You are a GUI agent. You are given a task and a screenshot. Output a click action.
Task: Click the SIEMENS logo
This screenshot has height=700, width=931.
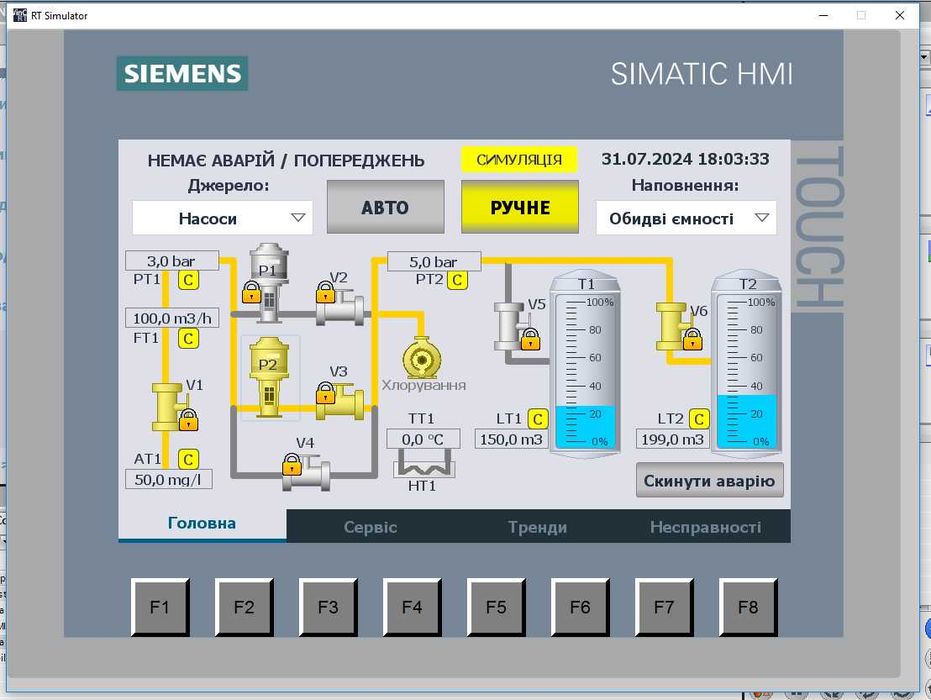click(182, 73)
